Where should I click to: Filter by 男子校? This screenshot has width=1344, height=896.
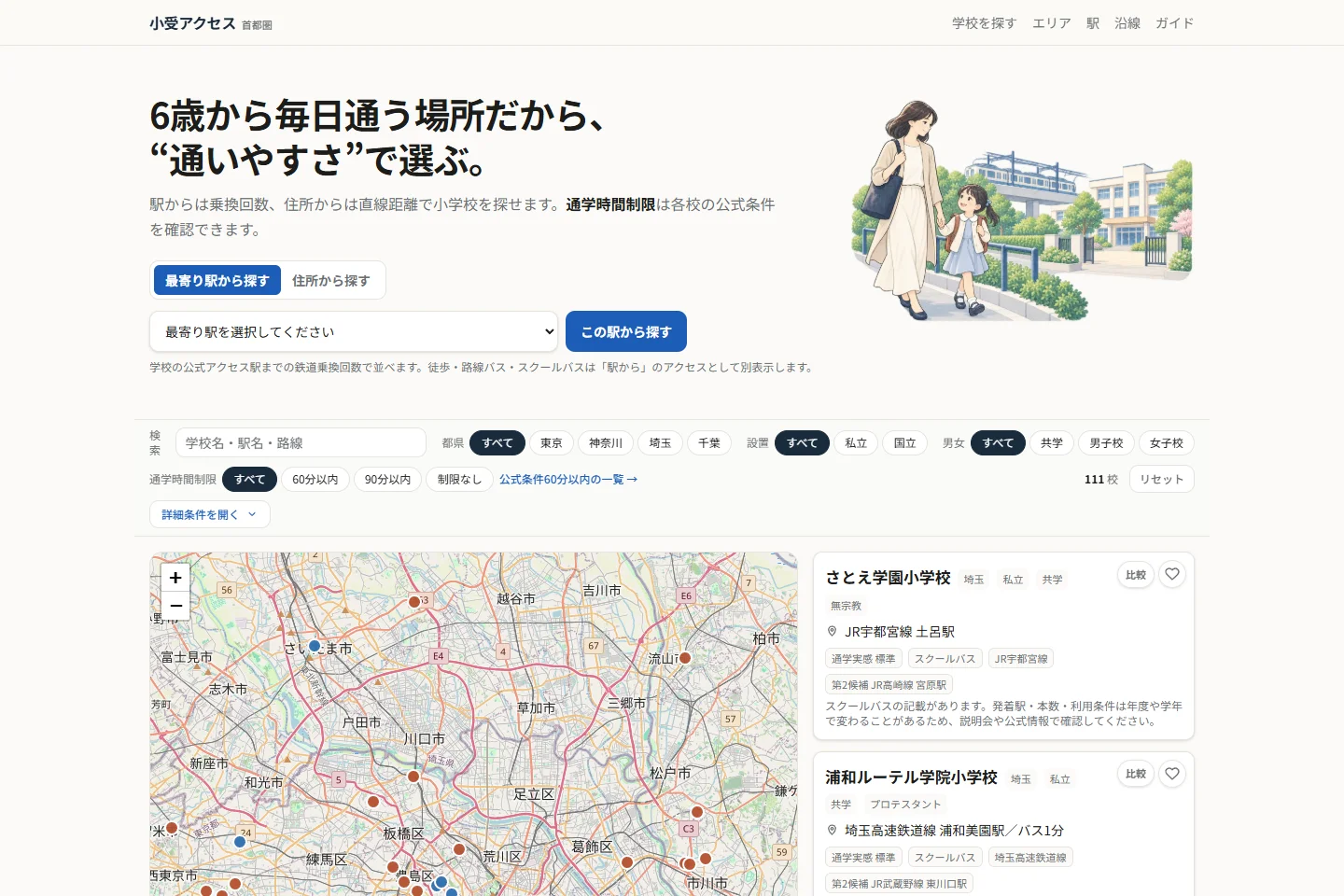point(1106,443)
